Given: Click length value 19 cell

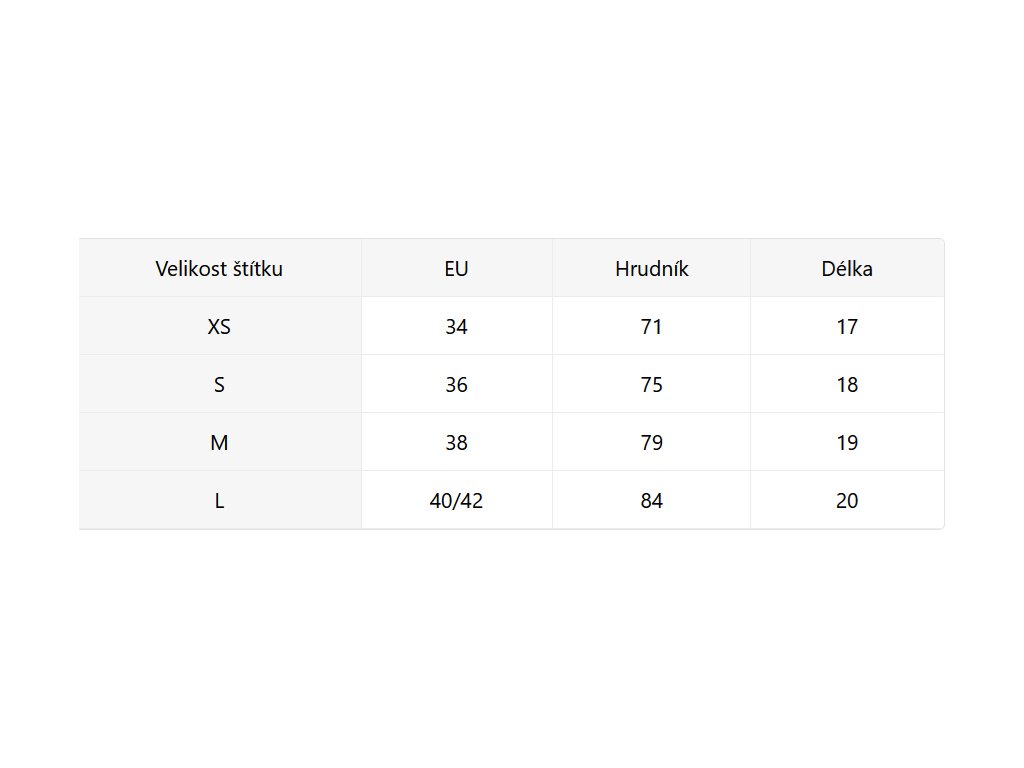Looking at the screenshot, I should (x=847, y=443).
